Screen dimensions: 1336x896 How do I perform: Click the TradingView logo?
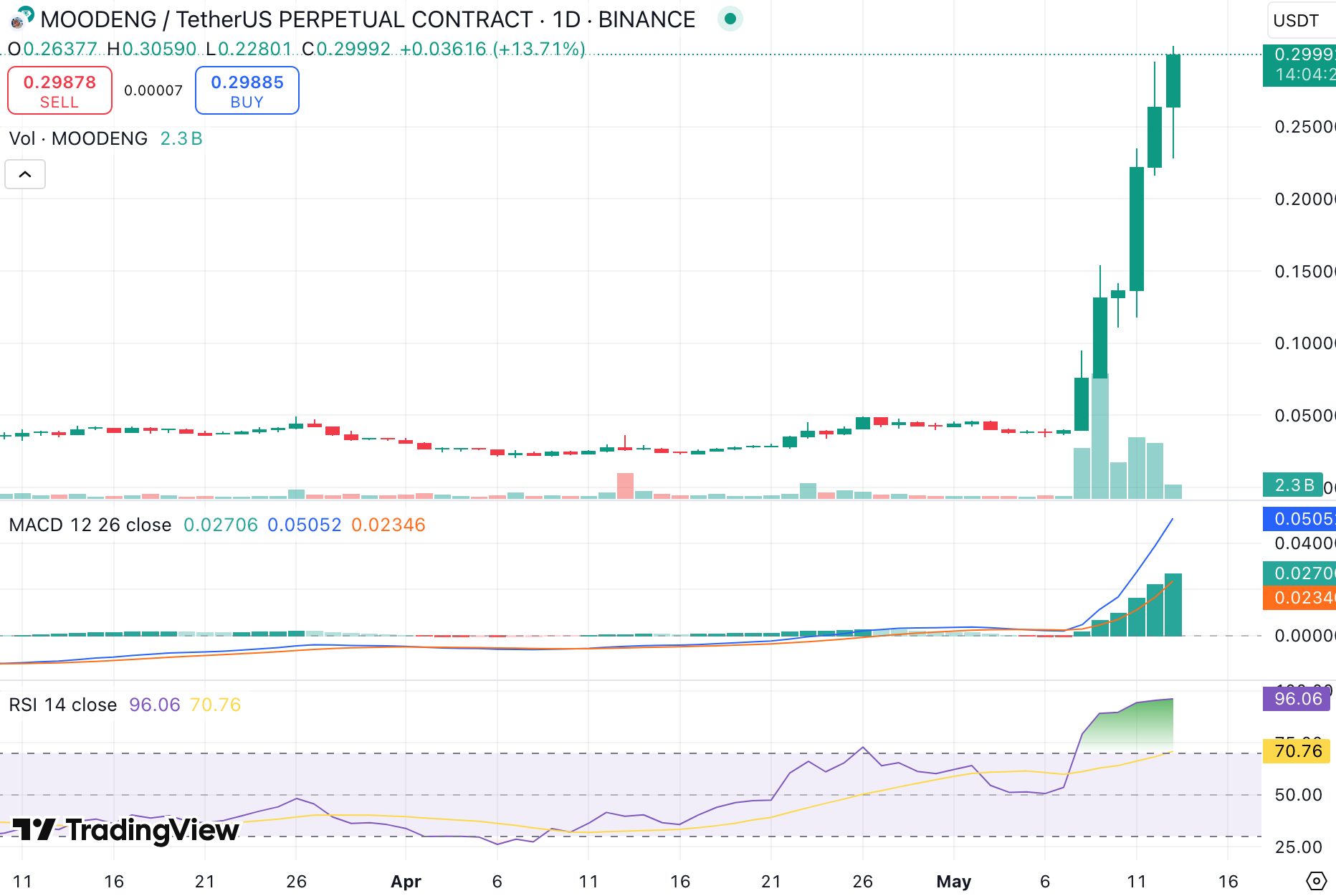coord(126,830)
